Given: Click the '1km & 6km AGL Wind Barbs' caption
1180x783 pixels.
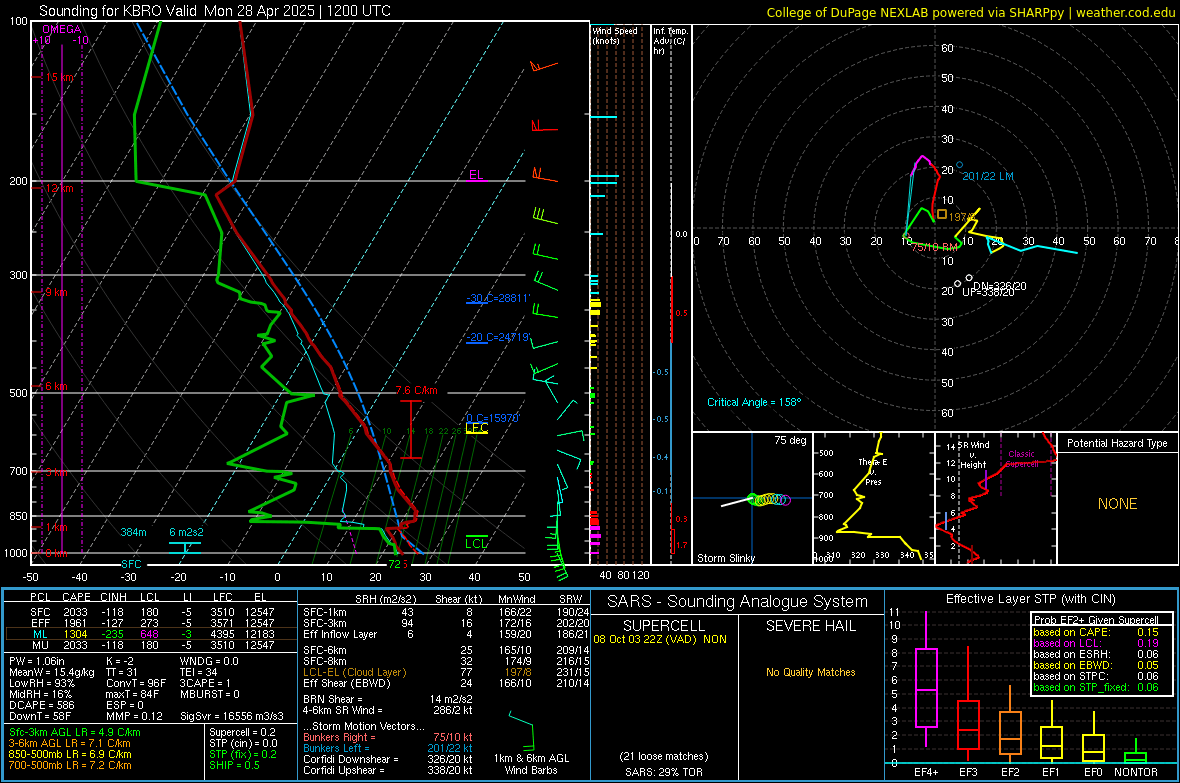Looking at the screenshot, I should (531, 764).
